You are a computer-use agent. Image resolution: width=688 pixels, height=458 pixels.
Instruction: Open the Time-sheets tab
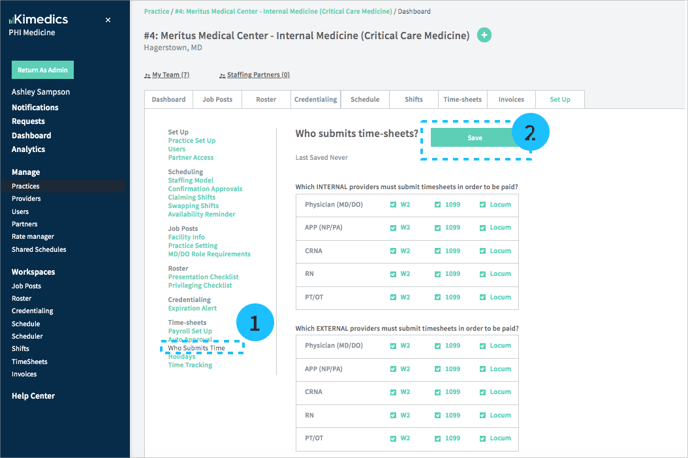[x=462, y=100]
